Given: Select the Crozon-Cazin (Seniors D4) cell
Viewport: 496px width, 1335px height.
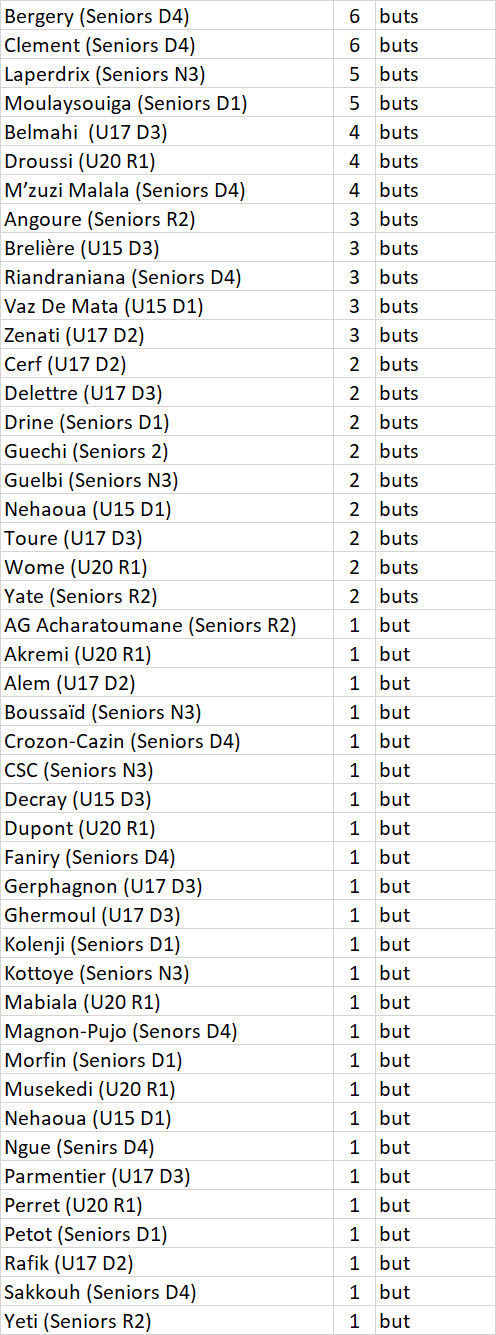Looking at the screenshot, I should [167, 741].
